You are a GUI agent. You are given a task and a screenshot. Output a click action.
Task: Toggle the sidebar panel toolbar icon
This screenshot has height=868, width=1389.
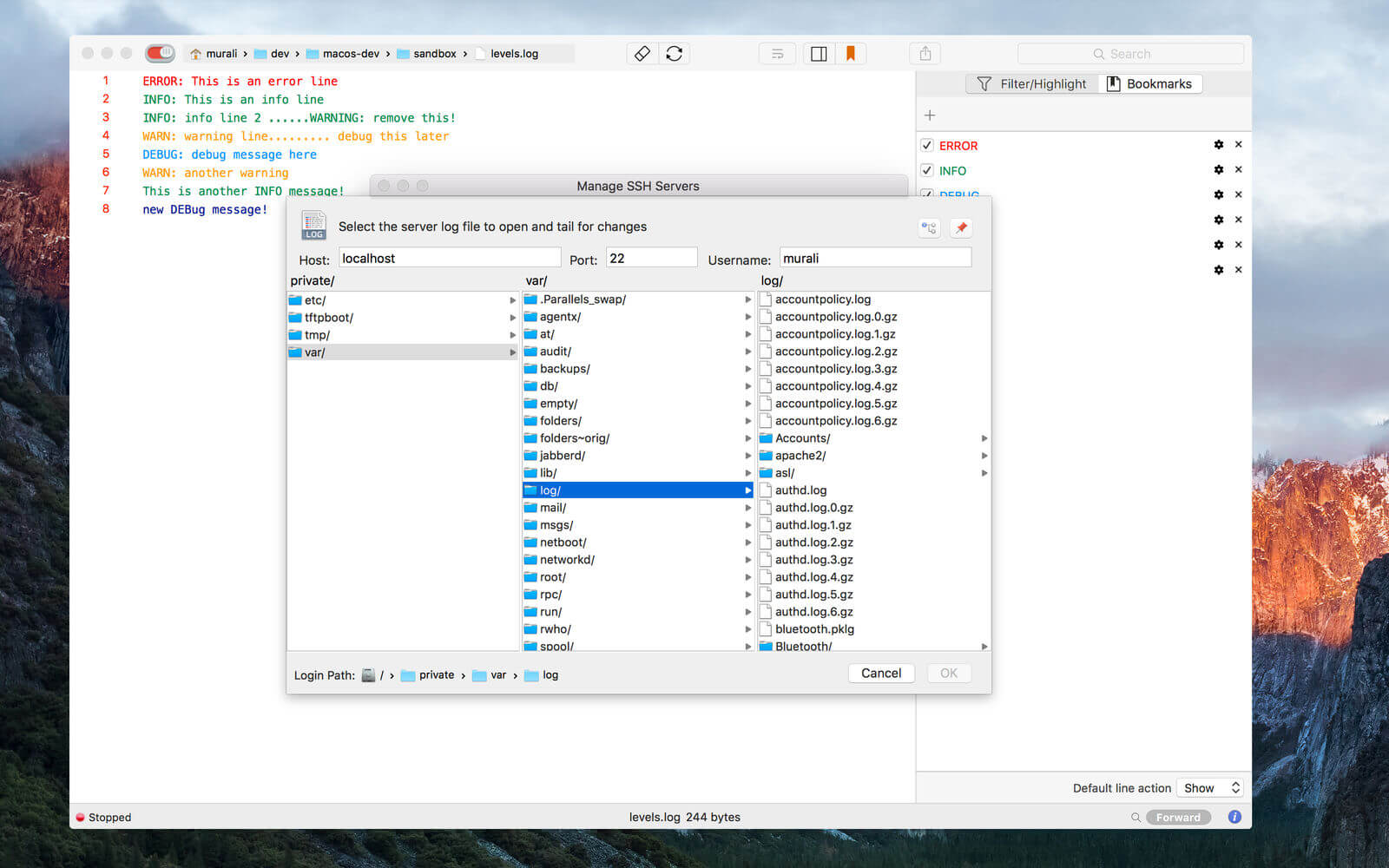(819, 54)
